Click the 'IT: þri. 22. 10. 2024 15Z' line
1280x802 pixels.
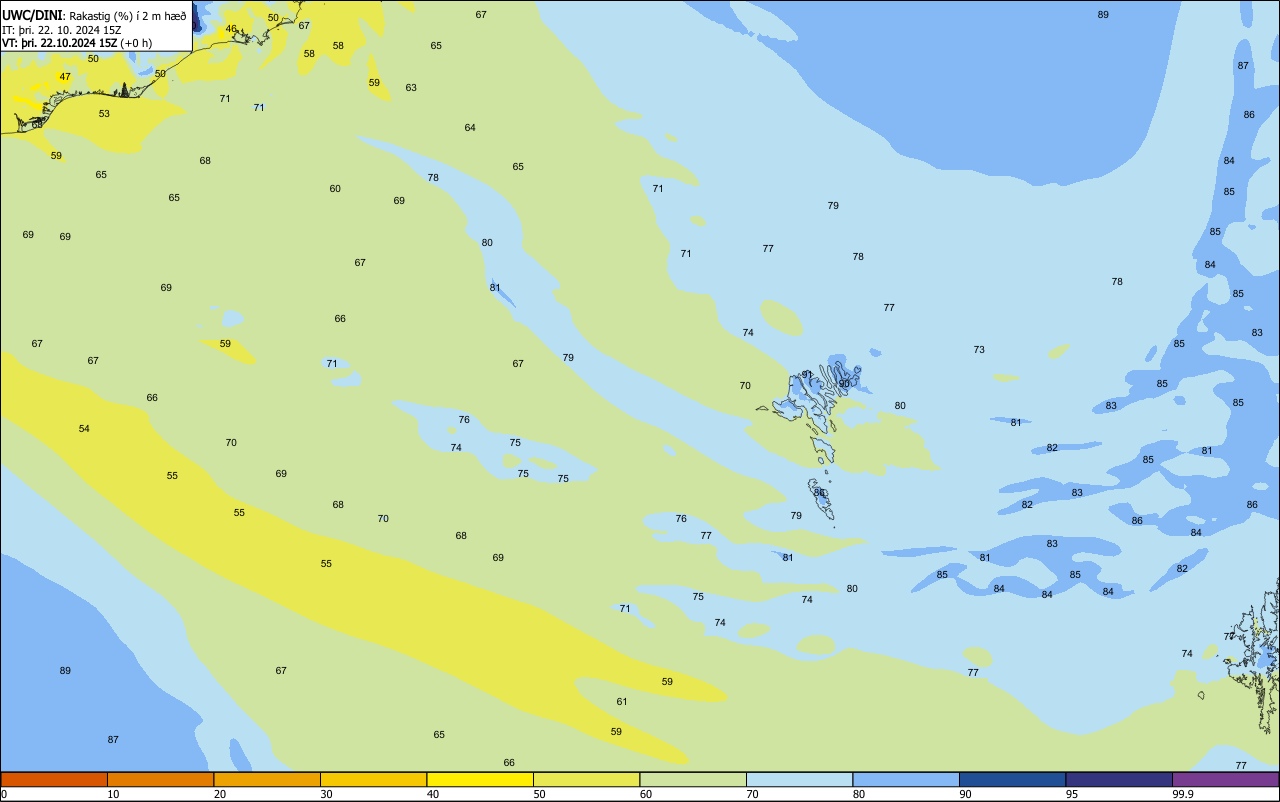click(x=62, y=29)
